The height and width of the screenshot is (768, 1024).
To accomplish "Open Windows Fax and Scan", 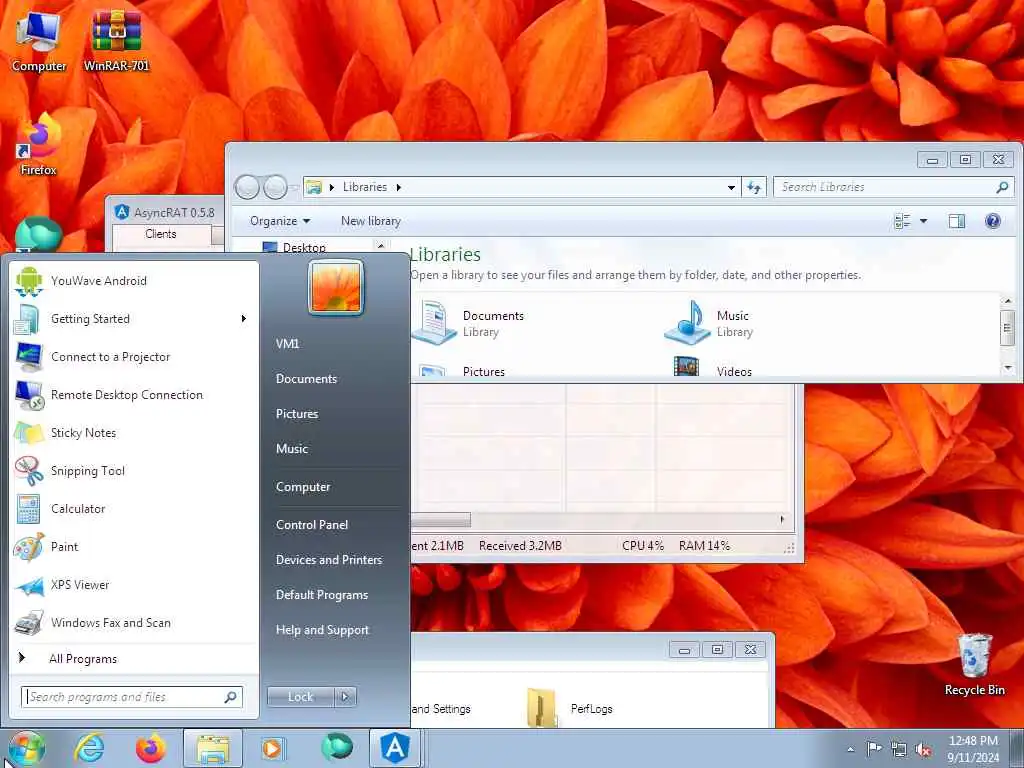I will click(x=135, y=622).
